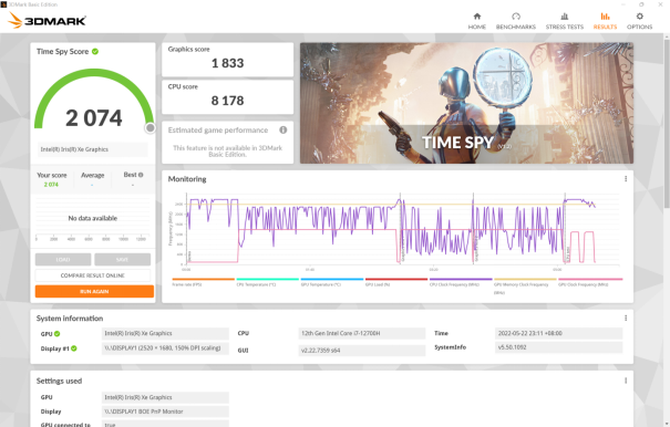Click the Load button
The image size is (670, 427).
coord(63,259)
